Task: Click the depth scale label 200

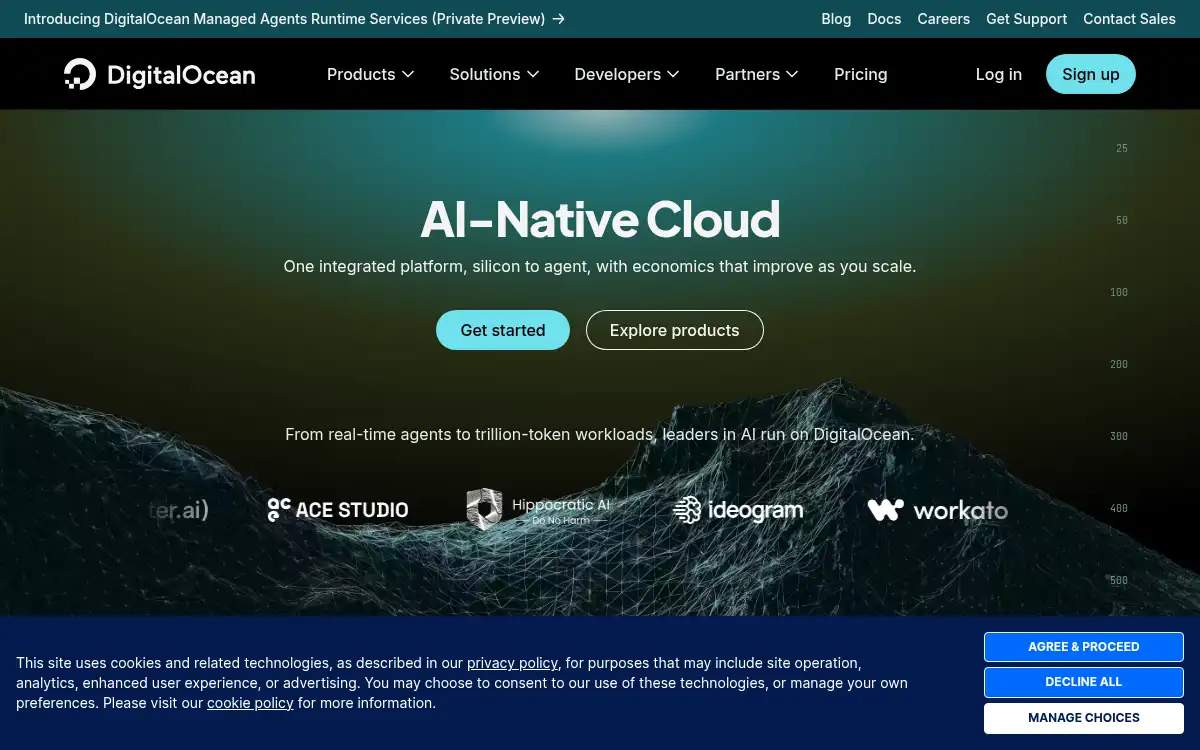Action: coord(1119,364)
